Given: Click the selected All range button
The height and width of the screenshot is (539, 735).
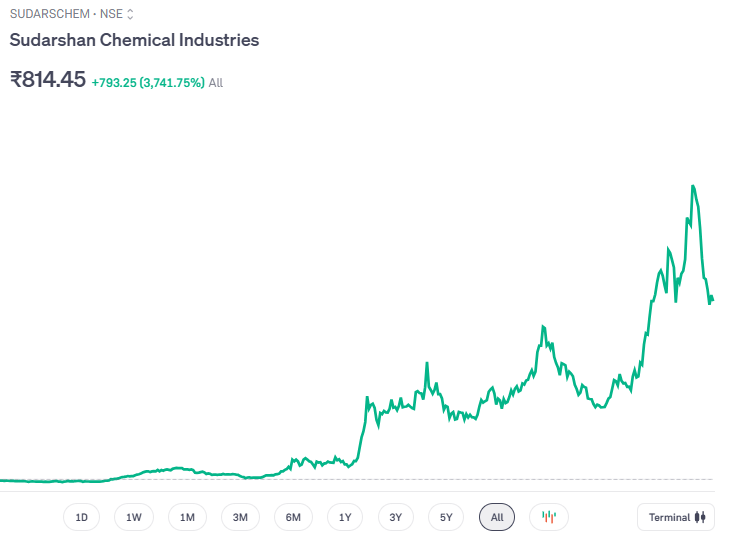Looking at the screenshot, I should coord(497,517).
